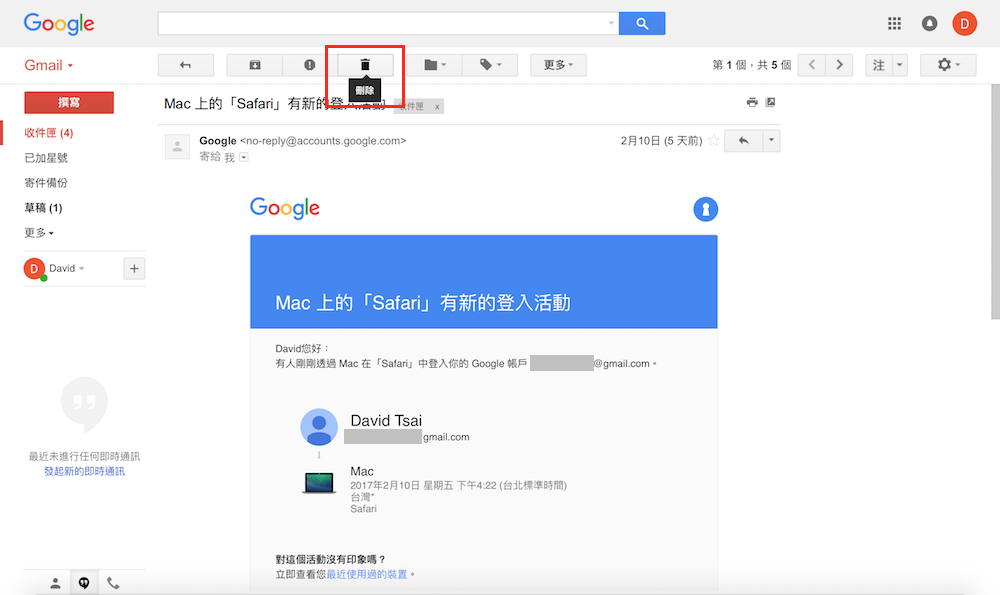
Task: Click the plus button to add chat contact
Action: [134, 268]
